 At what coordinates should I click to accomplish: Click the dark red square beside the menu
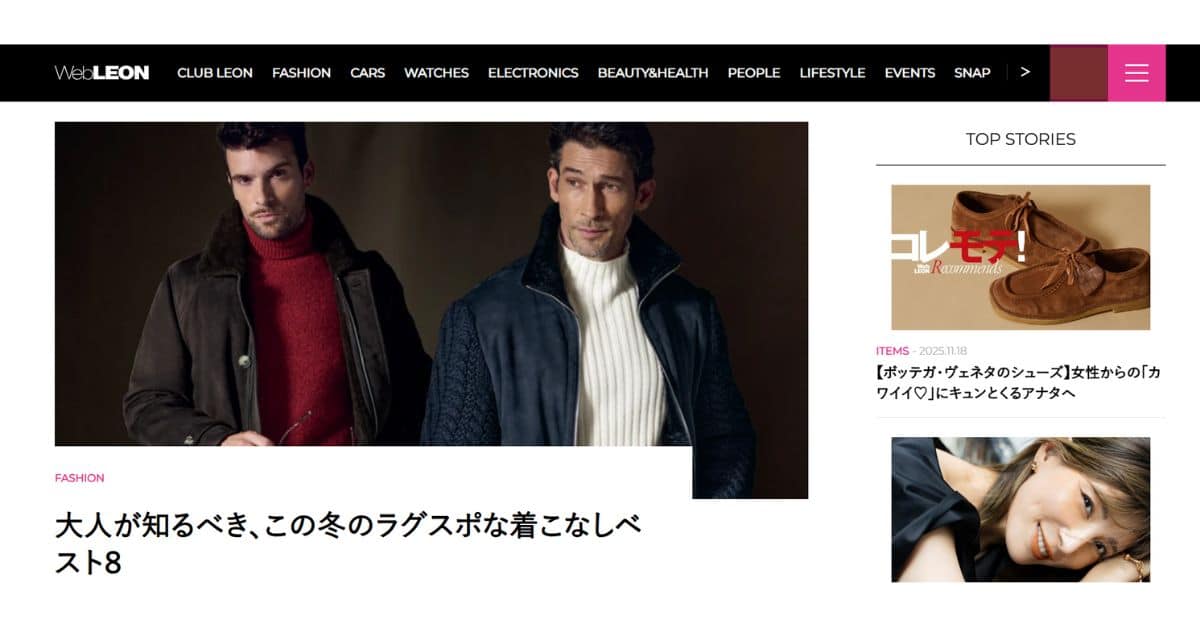[1079, 73]
